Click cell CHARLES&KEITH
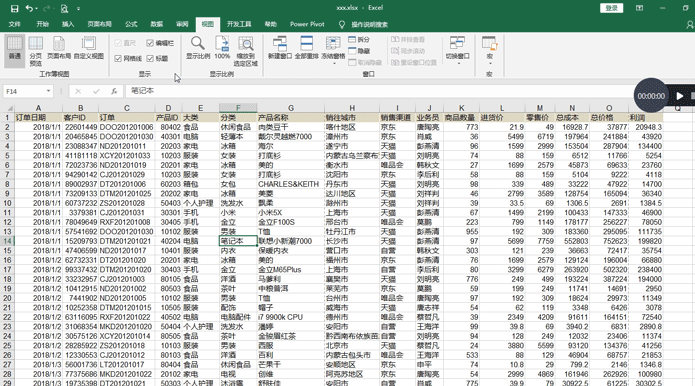The width and height of the screenshot is (695, 386). tap(290, 184)
